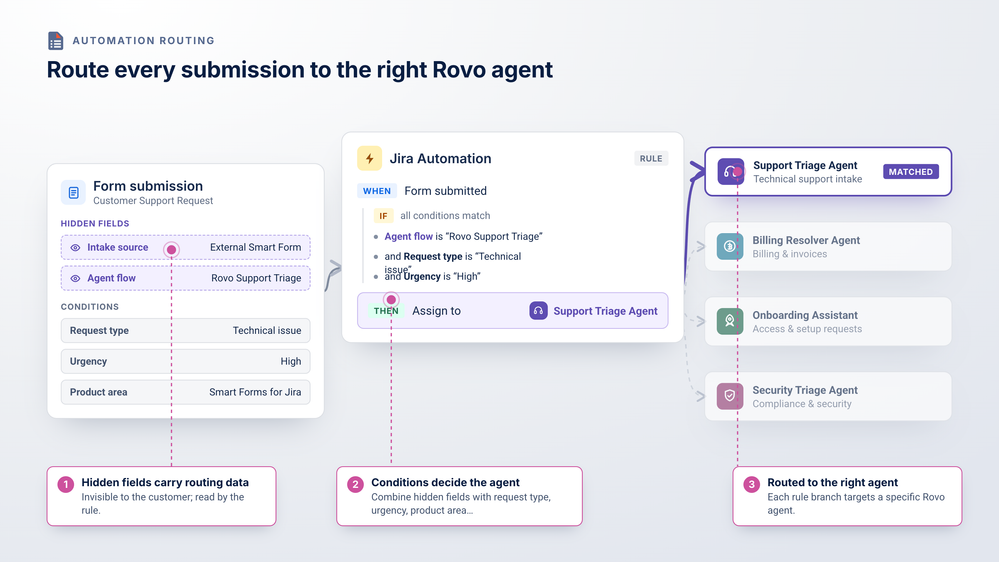The height and width of the screenshot is (562, 999).
Task: Click the MATCHED badge button
Action: (x=910, y=172)
